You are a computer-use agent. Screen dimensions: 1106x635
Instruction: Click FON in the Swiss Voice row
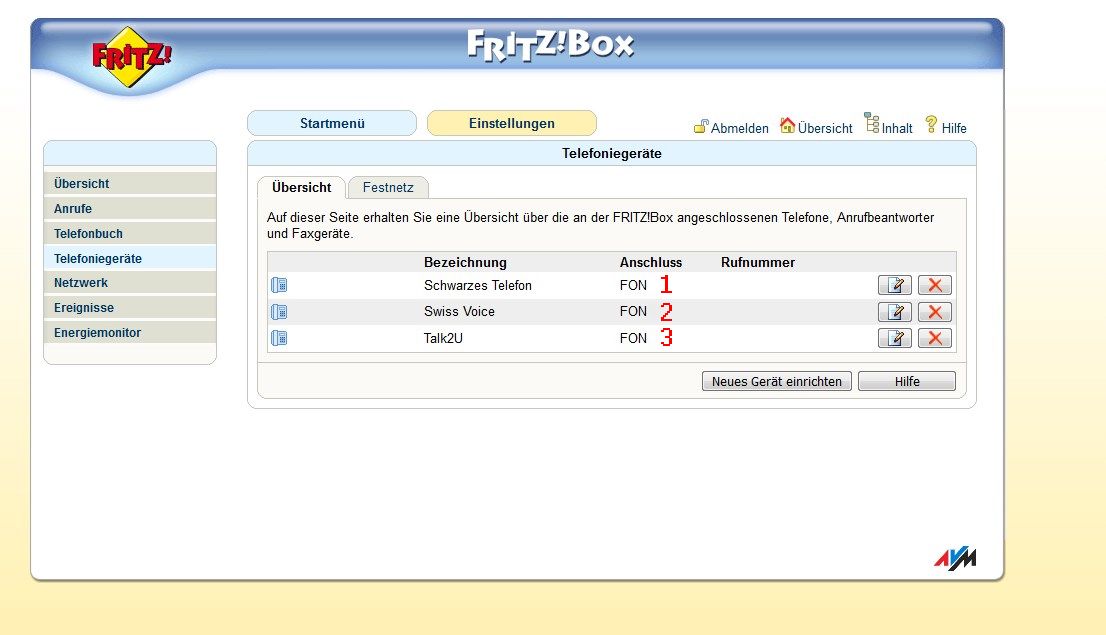633,312
